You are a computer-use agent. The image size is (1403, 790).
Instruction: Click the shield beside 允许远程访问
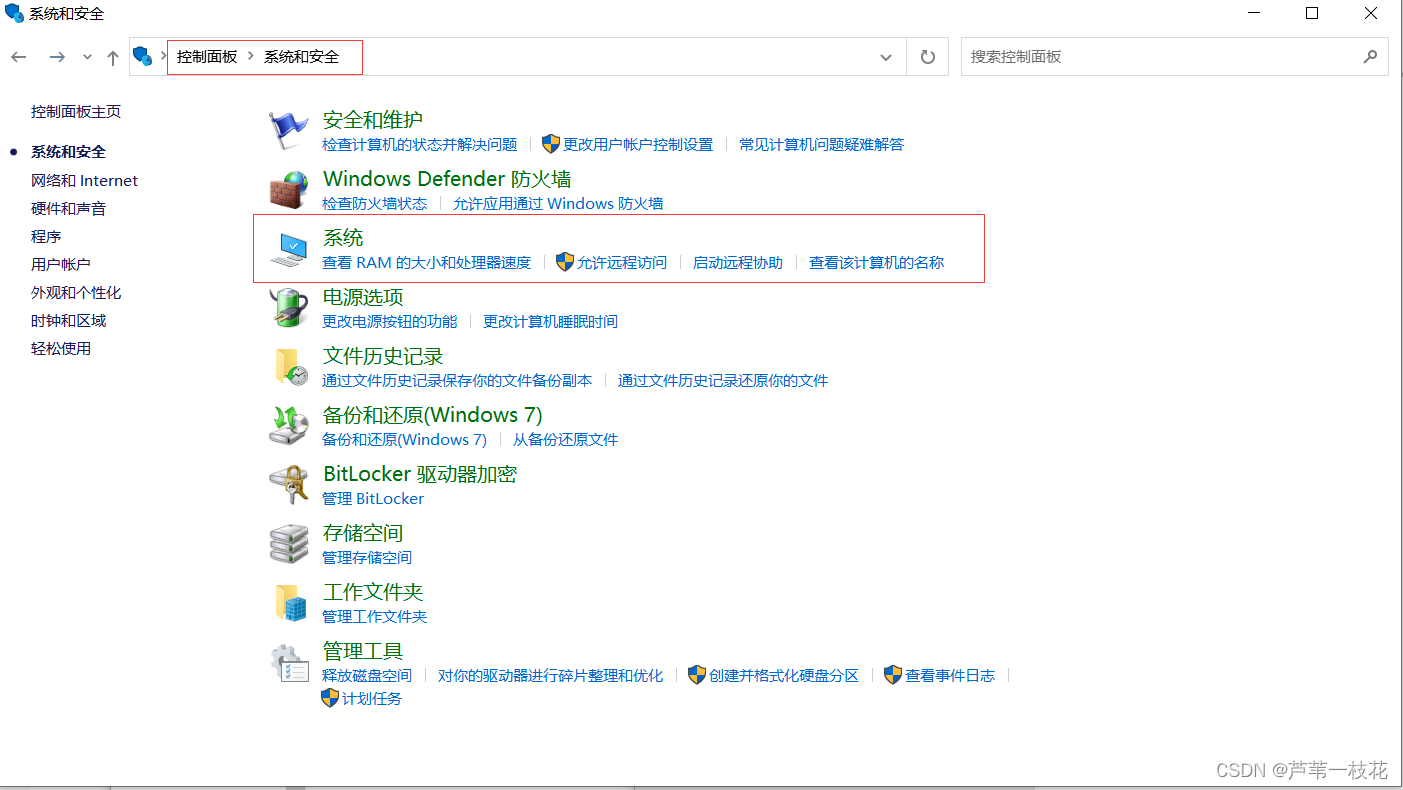point(565,262)
